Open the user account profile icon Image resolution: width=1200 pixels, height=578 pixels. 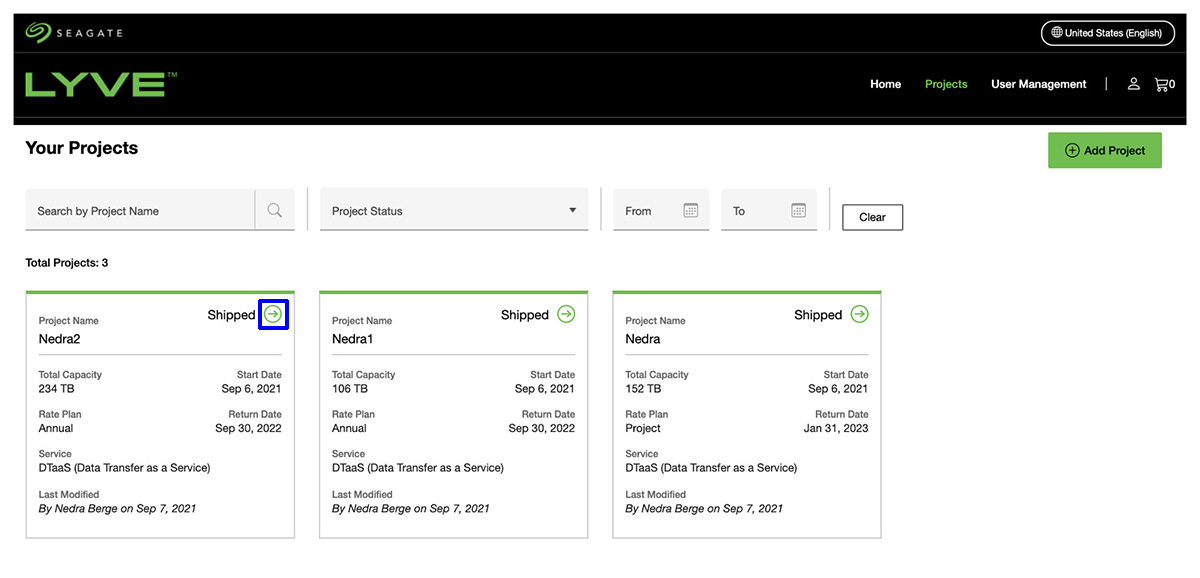1134,84
